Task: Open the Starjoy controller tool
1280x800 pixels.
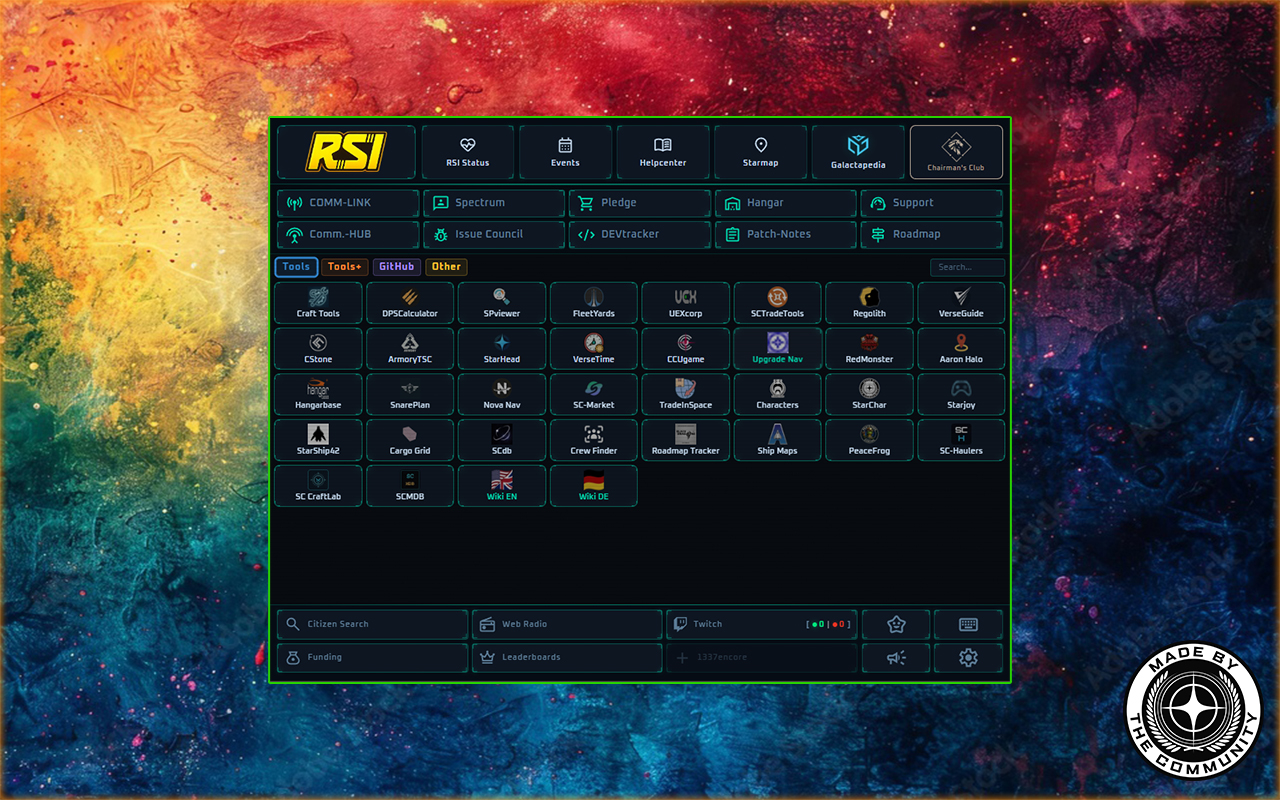Action: click(x=962, y=395)
